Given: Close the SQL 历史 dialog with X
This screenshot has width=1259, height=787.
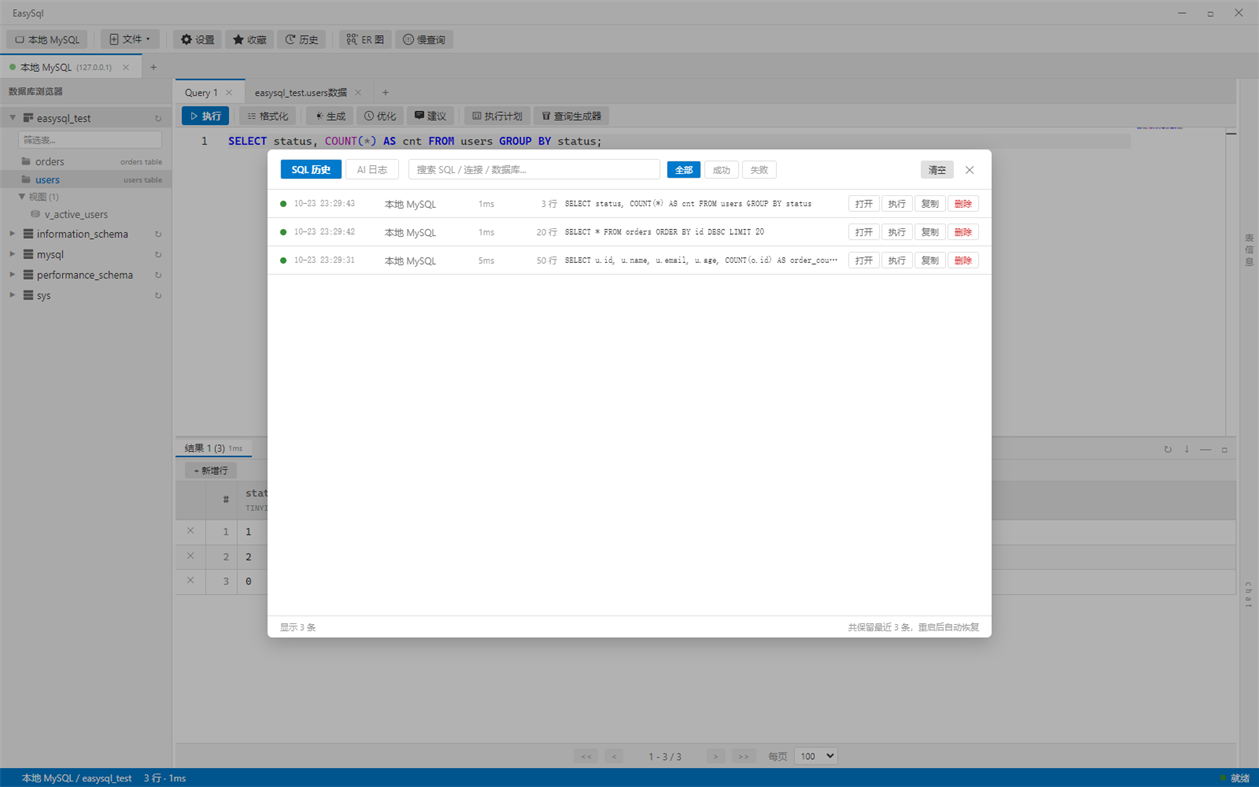Looking at the screenshot, I should [x=969, y=170].
